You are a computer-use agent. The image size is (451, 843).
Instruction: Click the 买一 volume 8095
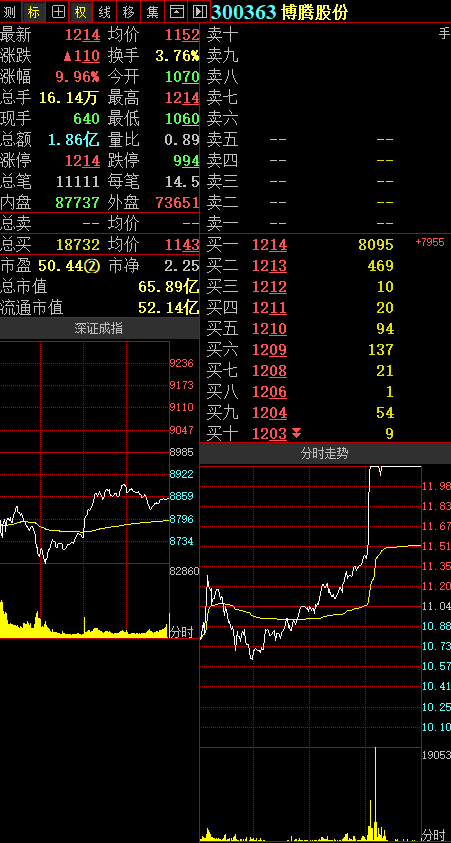[376, 245]
